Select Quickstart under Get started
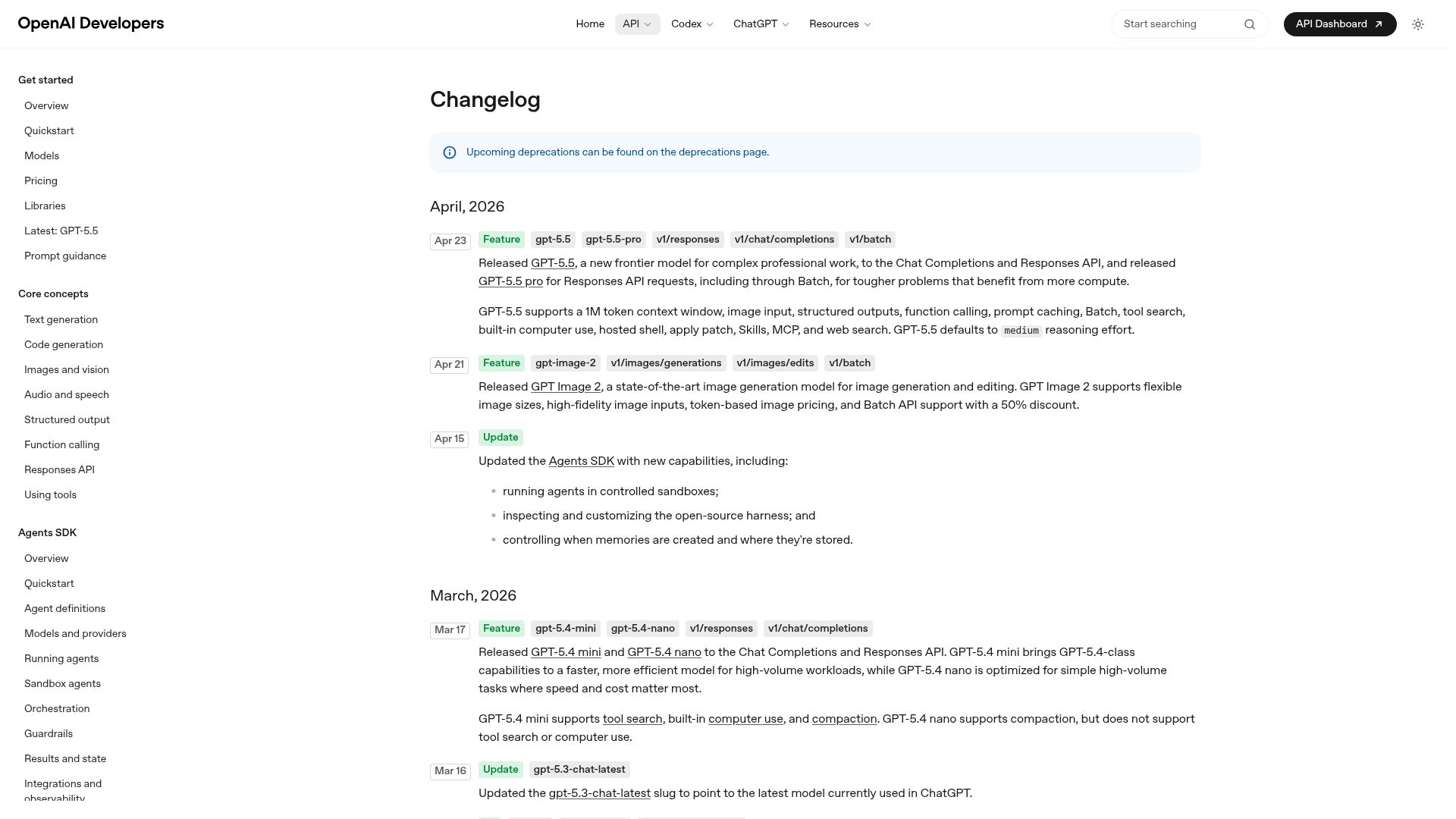This screenshot has height=819, width=1456. (x=49, y=131)
